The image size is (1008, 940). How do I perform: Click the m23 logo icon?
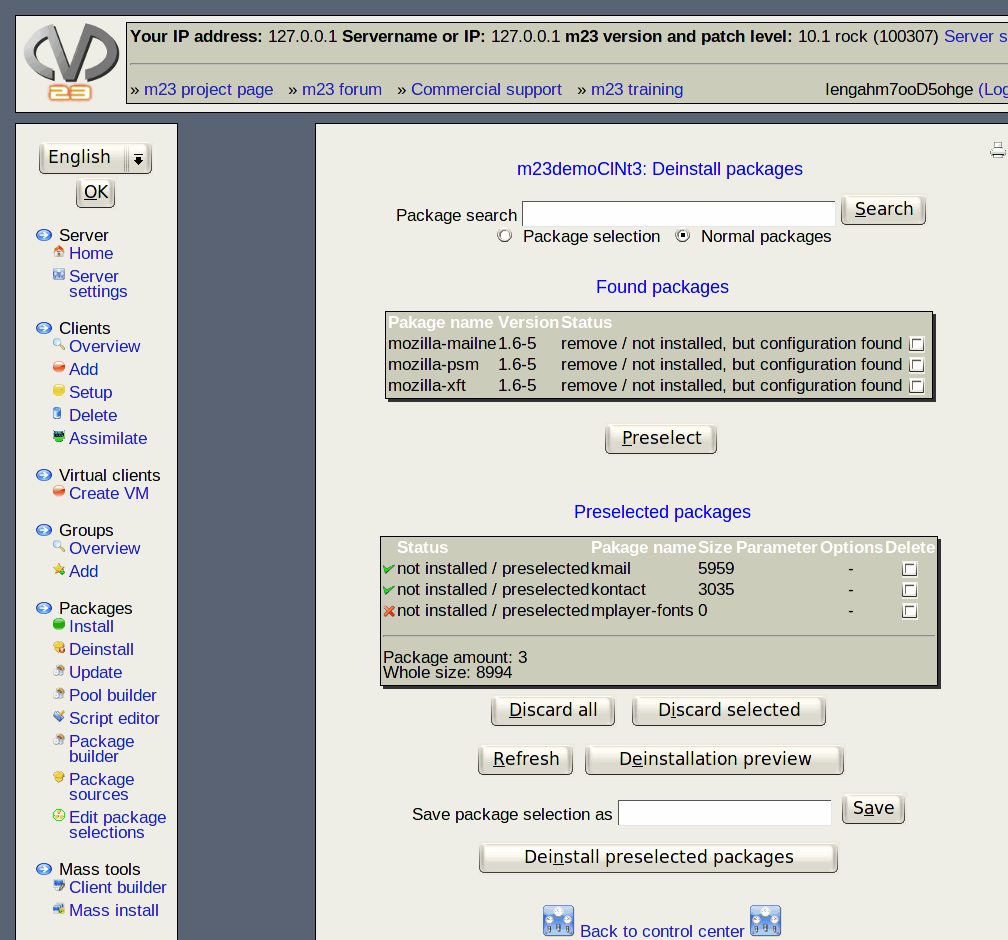tap(71, 63)
